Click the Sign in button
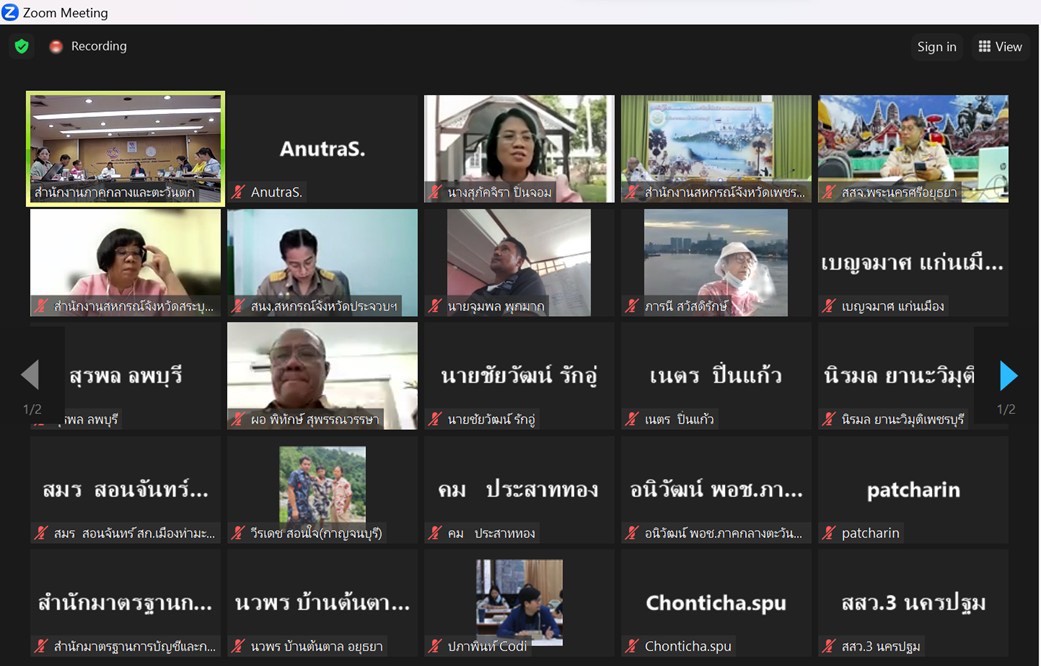This screenshot has width=1041, height=666. (936, 46)
